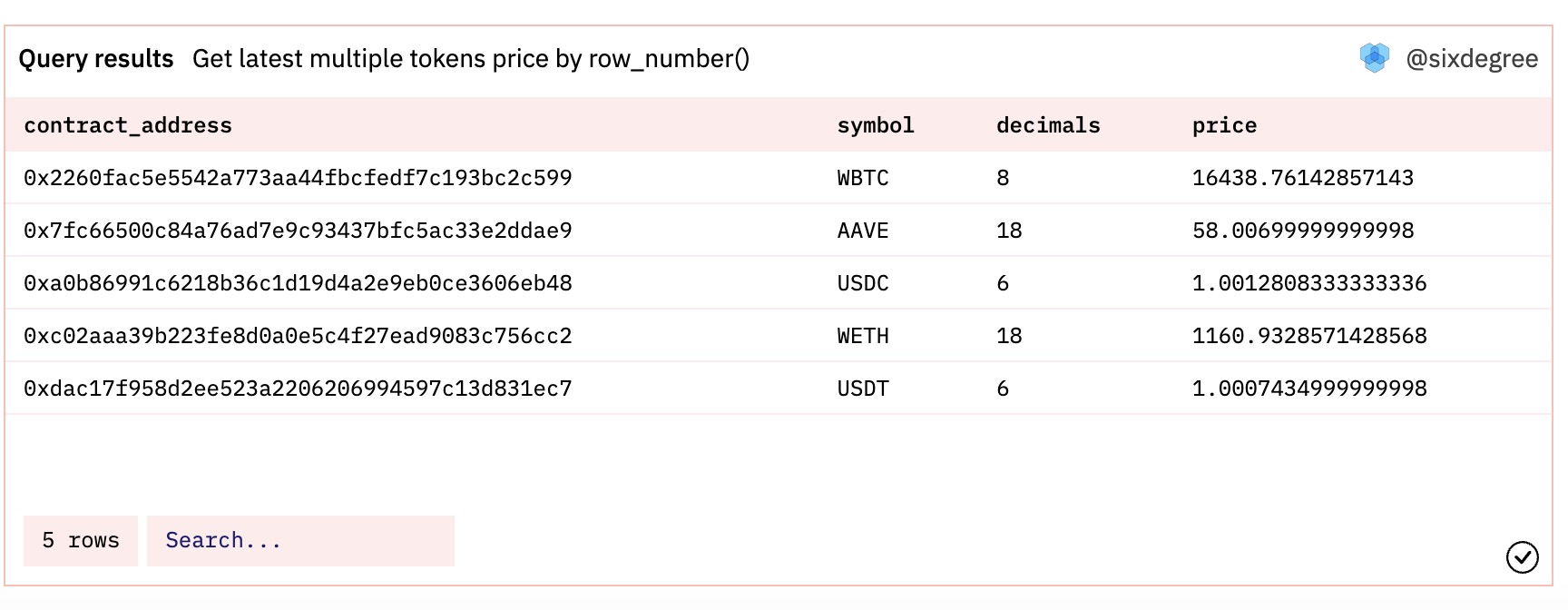This screenshot has height=610, width=1568.
Task: Click the USDT price value cell
Action: pos(1308,389)
